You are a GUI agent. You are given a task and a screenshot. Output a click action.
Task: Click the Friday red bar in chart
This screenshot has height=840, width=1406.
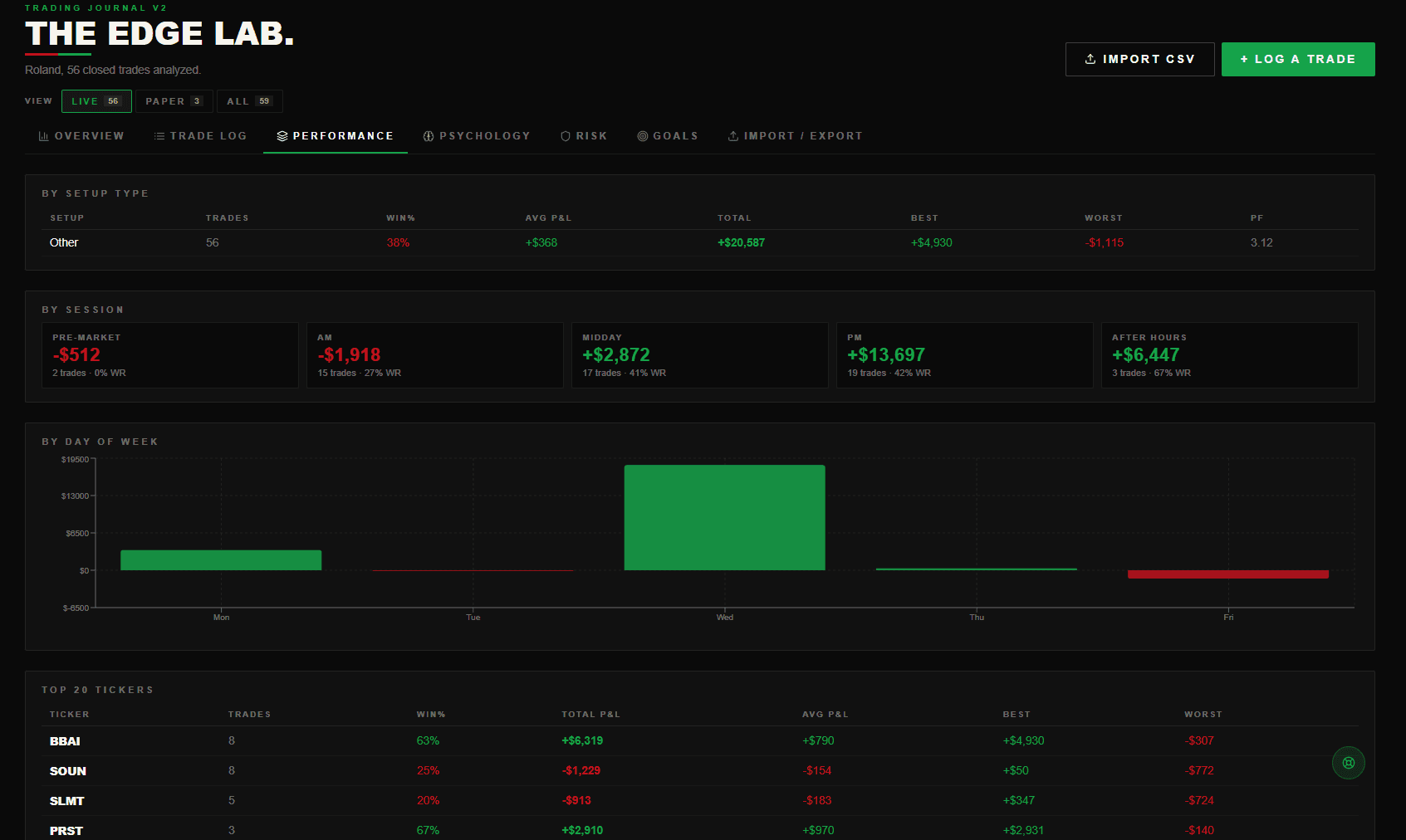pyautogui.click(x=1228, y=574)
